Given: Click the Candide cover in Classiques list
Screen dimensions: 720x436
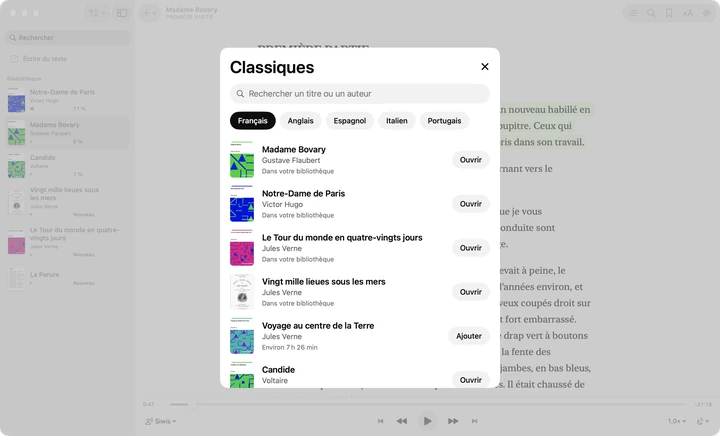Looking at the screenshot, I should 242,375.
